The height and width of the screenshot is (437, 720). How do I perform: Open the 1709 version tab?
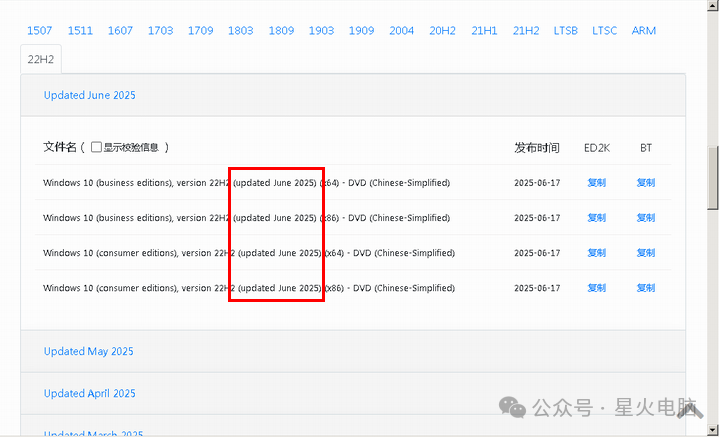(x=201, y=31)
